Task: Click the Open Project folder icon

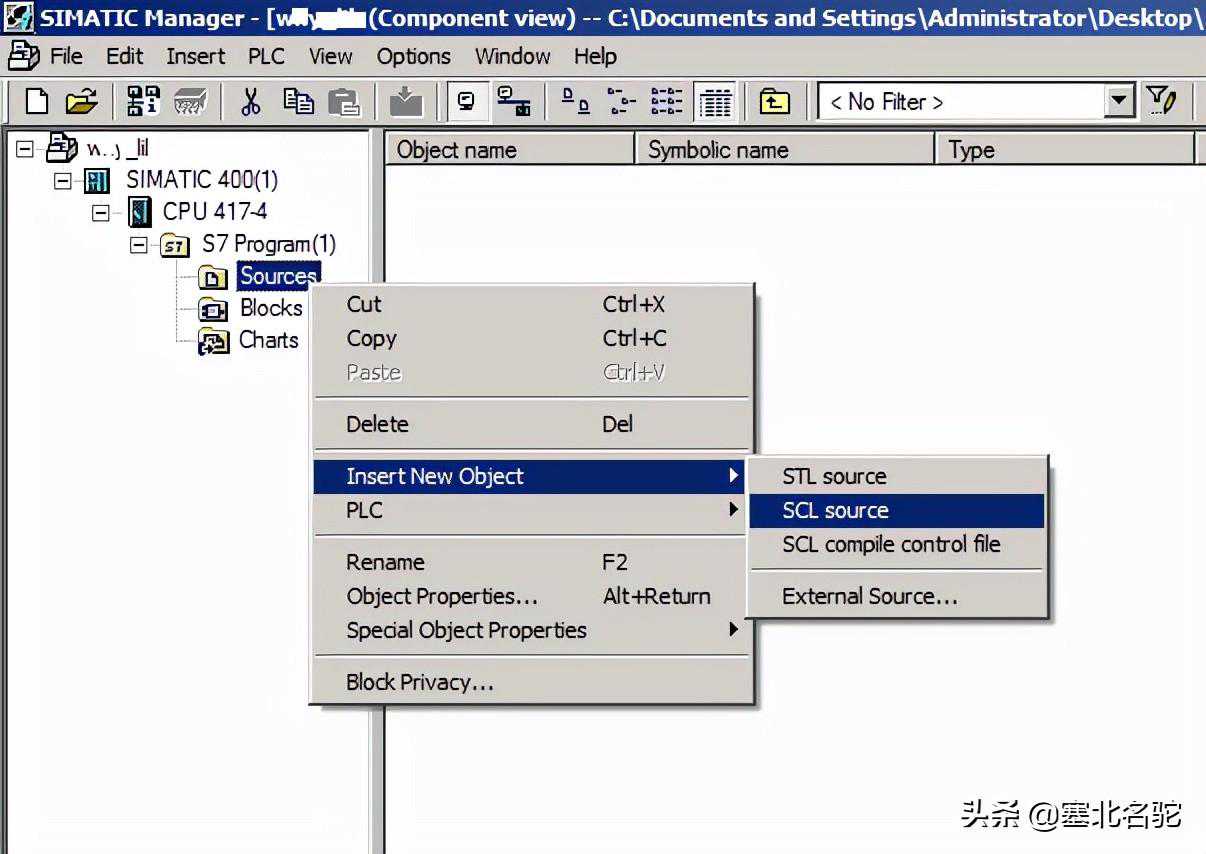Action: coord(82,101)
